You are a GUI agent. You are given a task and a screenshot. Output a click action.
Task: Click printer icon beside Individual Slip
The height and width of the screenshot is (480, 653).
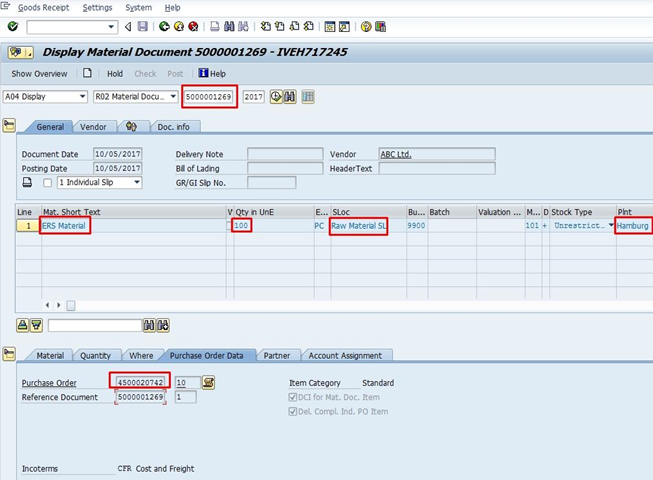27,182
